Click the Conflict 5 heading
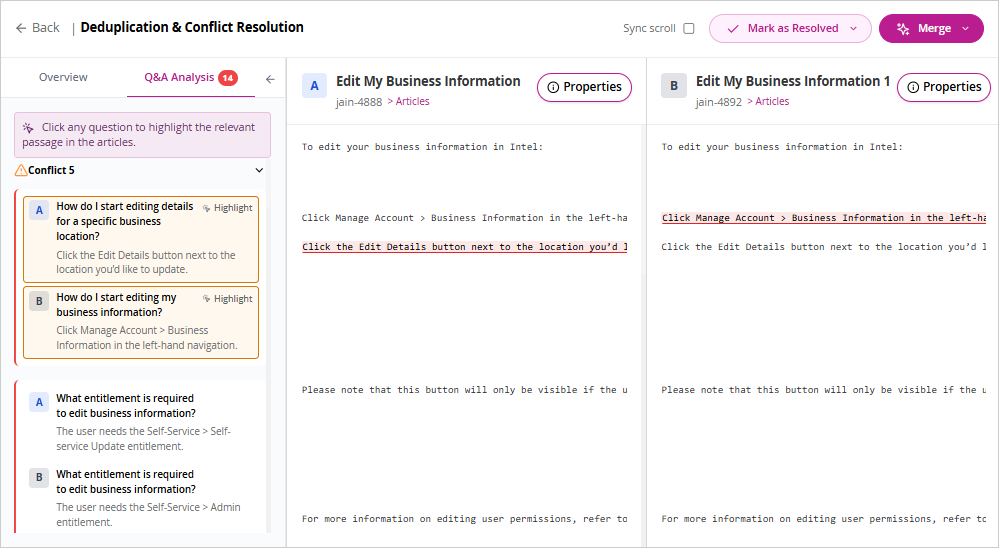999x548 pixels. pos(51,170)
